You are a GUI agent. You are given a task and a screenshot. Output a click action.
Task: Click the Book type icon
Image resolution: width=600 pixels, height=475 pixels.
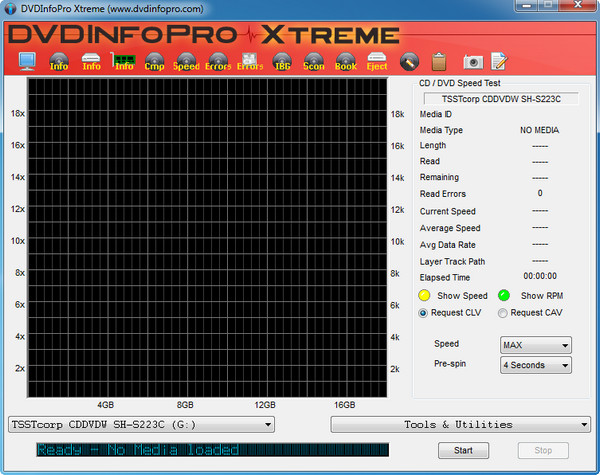[x=346, y=62]
